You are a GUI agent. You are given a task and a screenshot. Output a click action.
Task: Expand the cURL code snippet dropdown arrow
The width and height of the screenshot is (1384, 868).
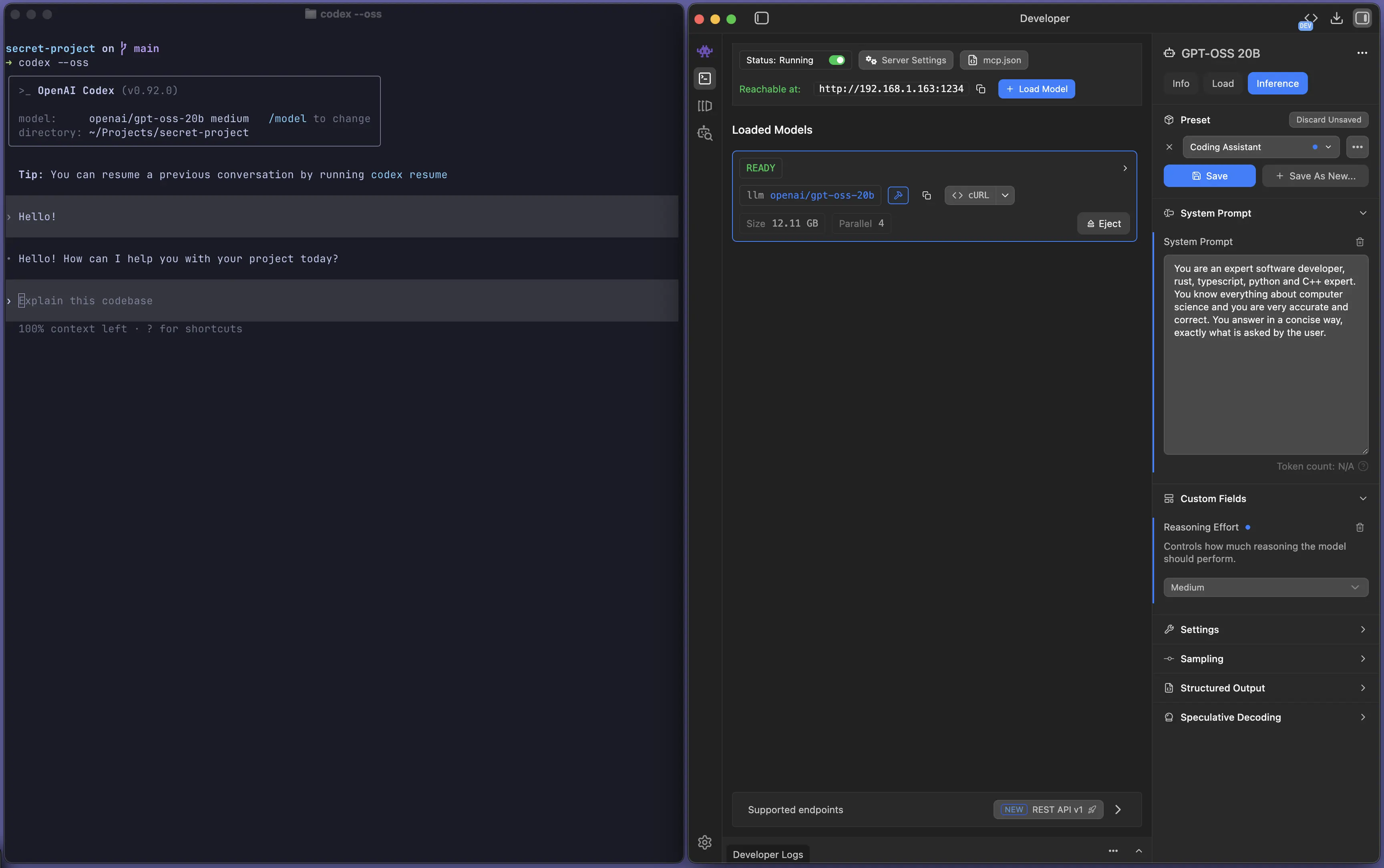[1005, 196]
